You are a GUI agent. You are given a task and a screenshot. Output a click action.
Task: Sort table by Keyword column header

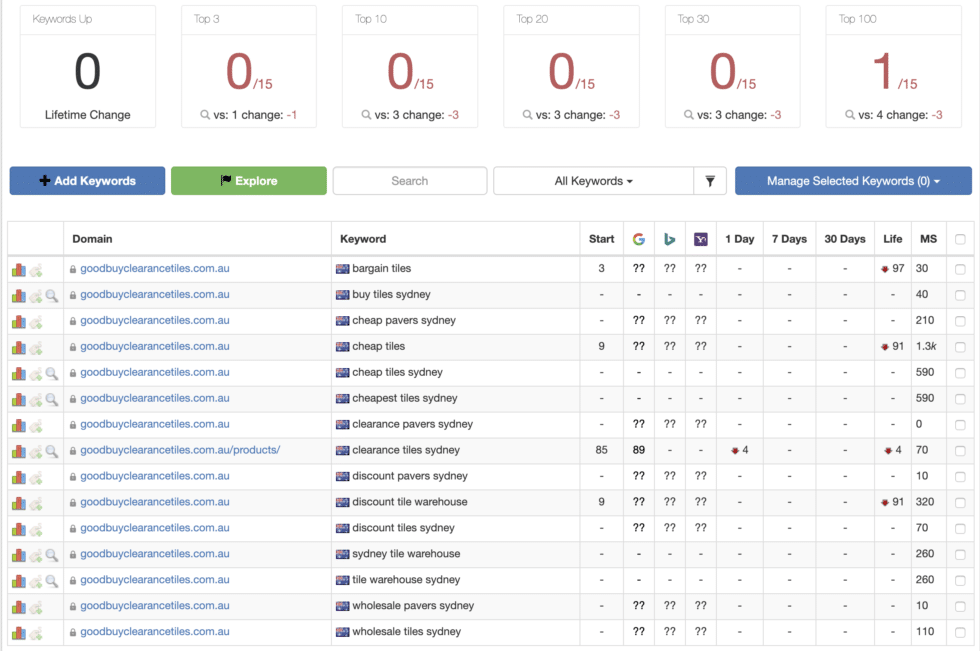pyautogui.click(x=363, y=239)
